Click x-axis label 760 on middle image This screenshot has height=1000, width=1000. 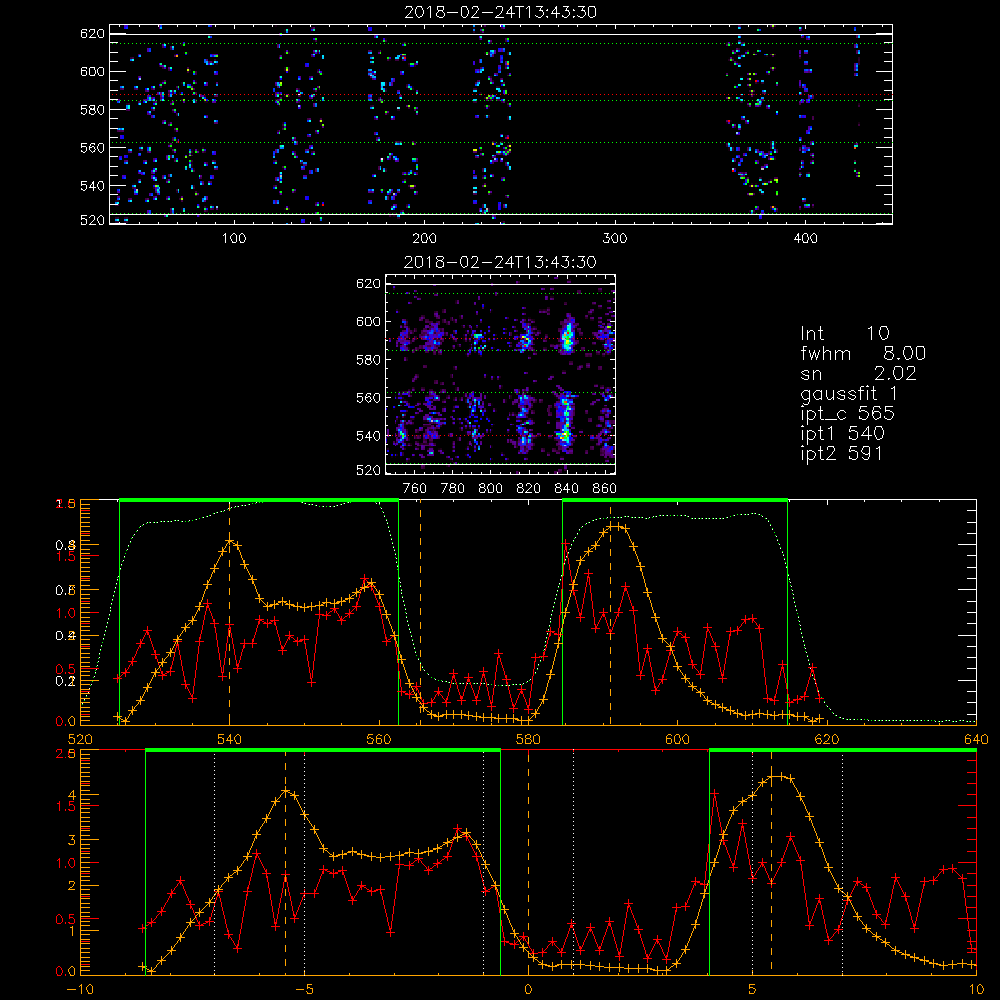point(415,489)
